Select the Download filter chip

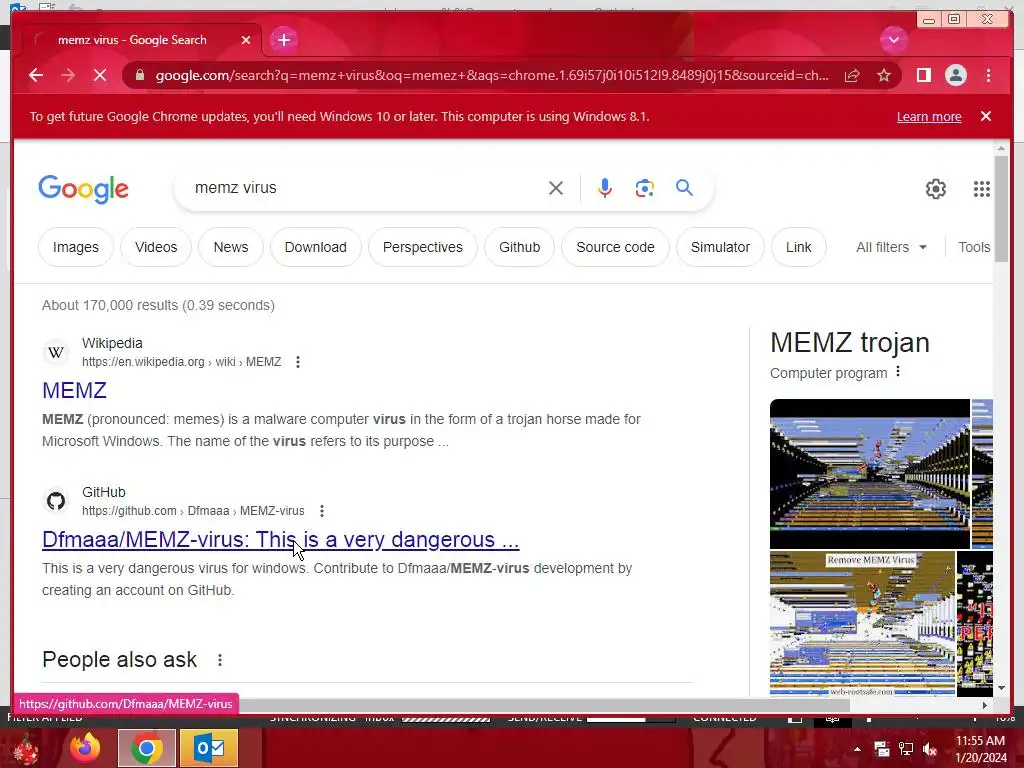[x=315, y=247]
